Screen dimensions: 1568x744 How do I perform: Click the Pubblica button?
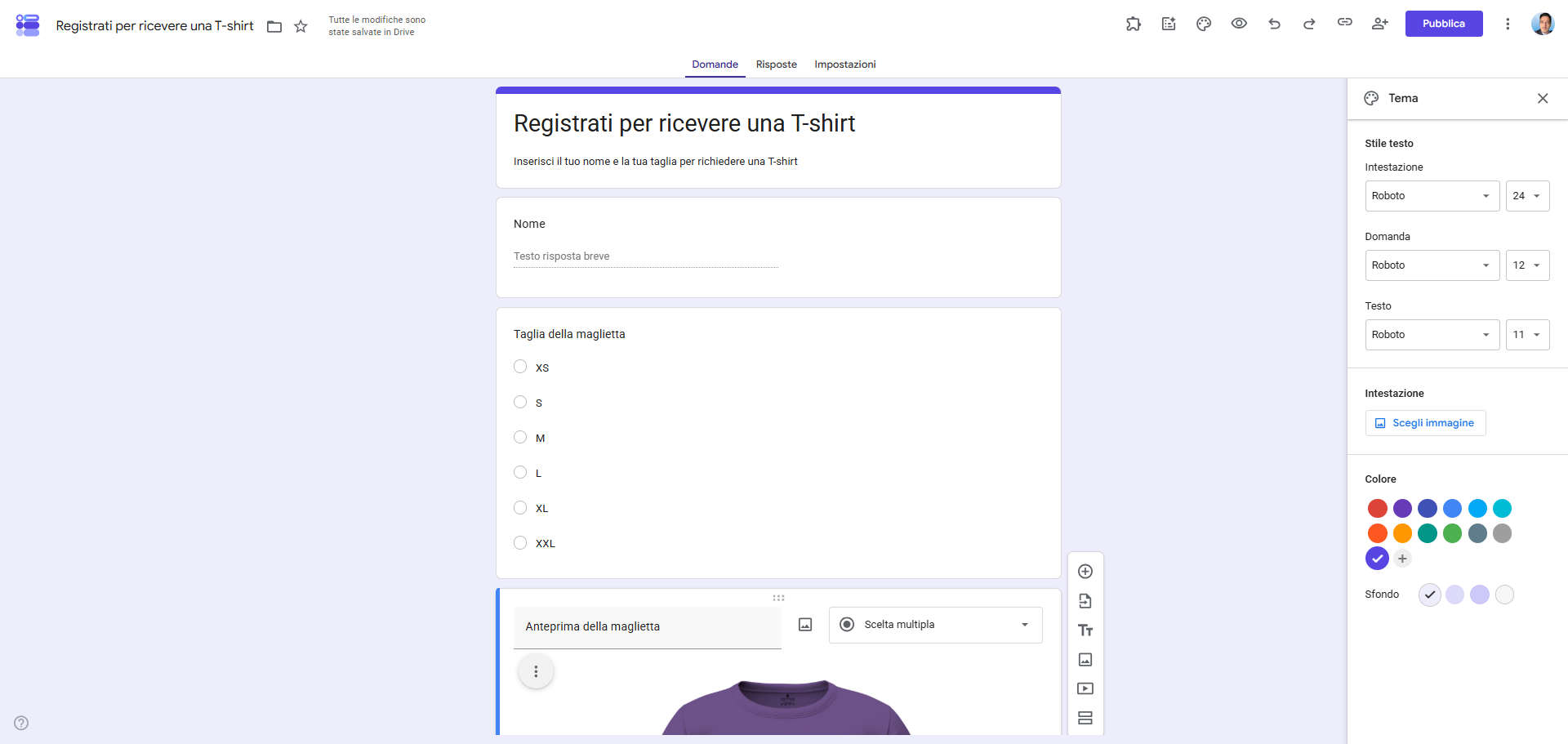pyautogui.click(x=1443, y=24)
